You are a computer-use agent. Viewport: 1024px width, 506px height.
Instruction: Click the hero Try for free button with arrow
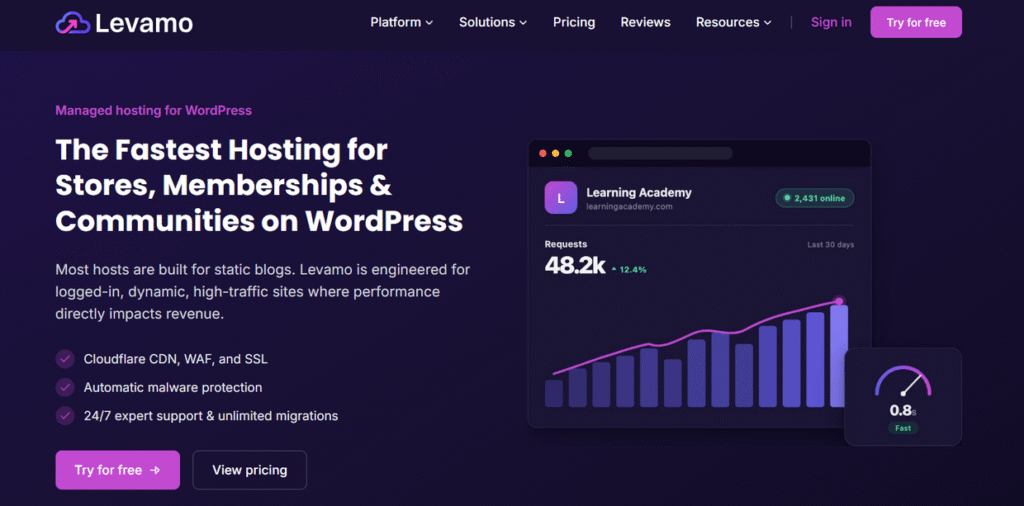[x=118, y=470]
